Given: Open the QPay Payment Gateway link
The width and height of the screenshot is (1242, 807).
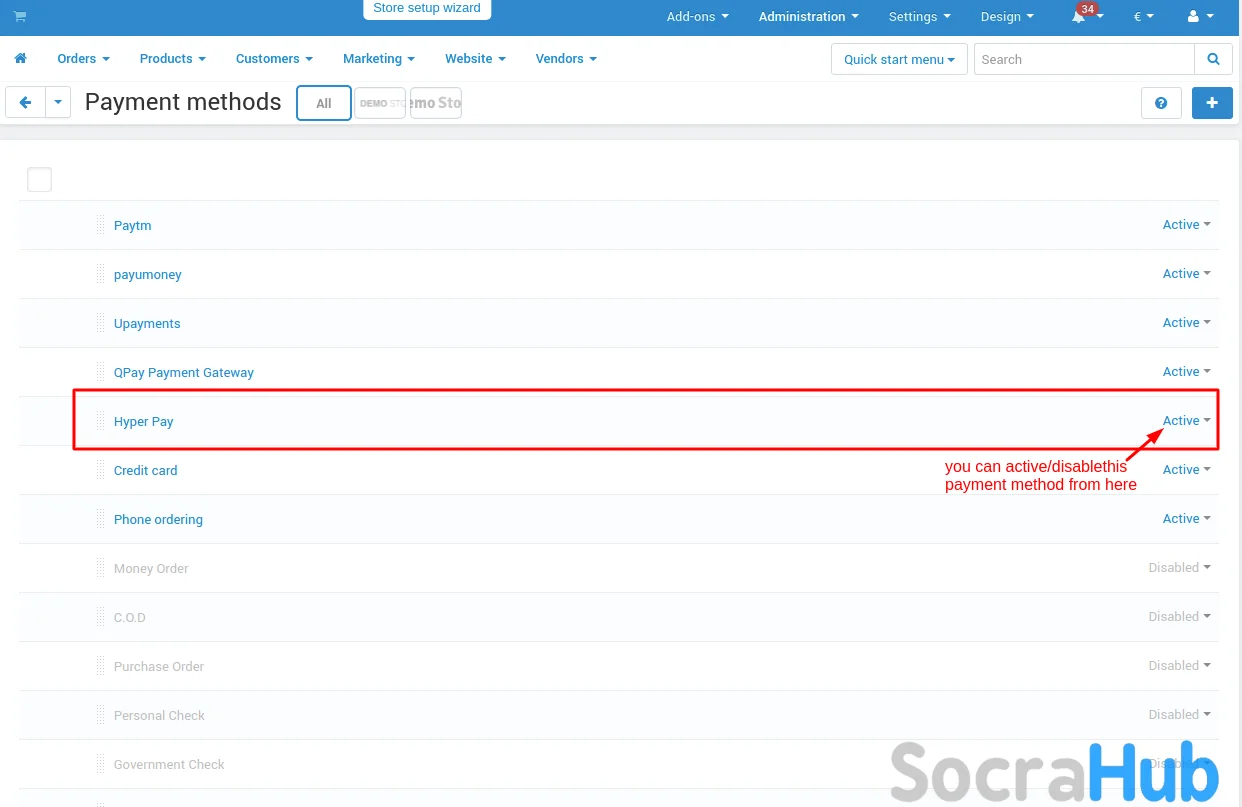Looking at the screenshot, I should click(x=184, y=373).
